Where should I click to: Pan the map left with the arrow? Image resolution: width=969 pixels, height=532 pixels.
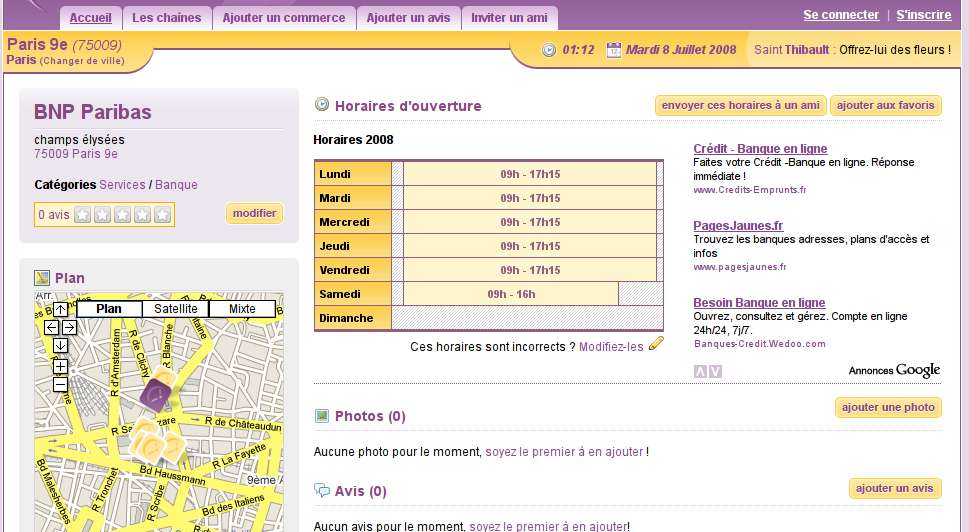pos(52,327)
